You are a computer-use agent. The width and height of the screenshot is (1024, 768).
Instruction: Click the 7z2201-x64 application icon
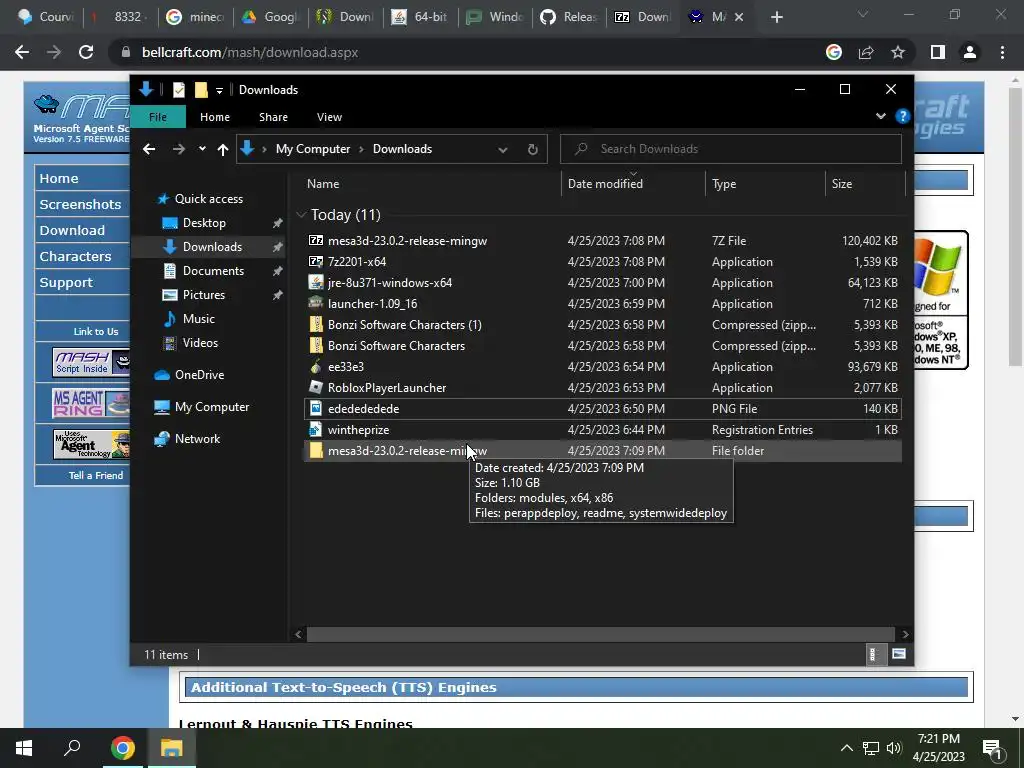pos(315,261)
